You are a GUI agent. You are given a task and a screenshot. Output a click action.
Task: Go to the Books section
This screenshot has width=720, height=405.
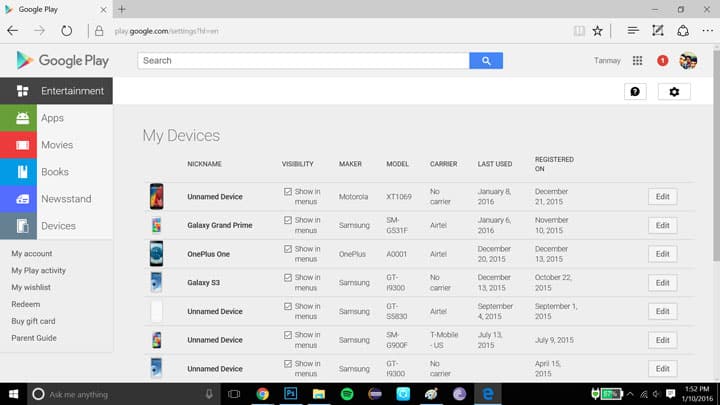[x=56, y=172]
